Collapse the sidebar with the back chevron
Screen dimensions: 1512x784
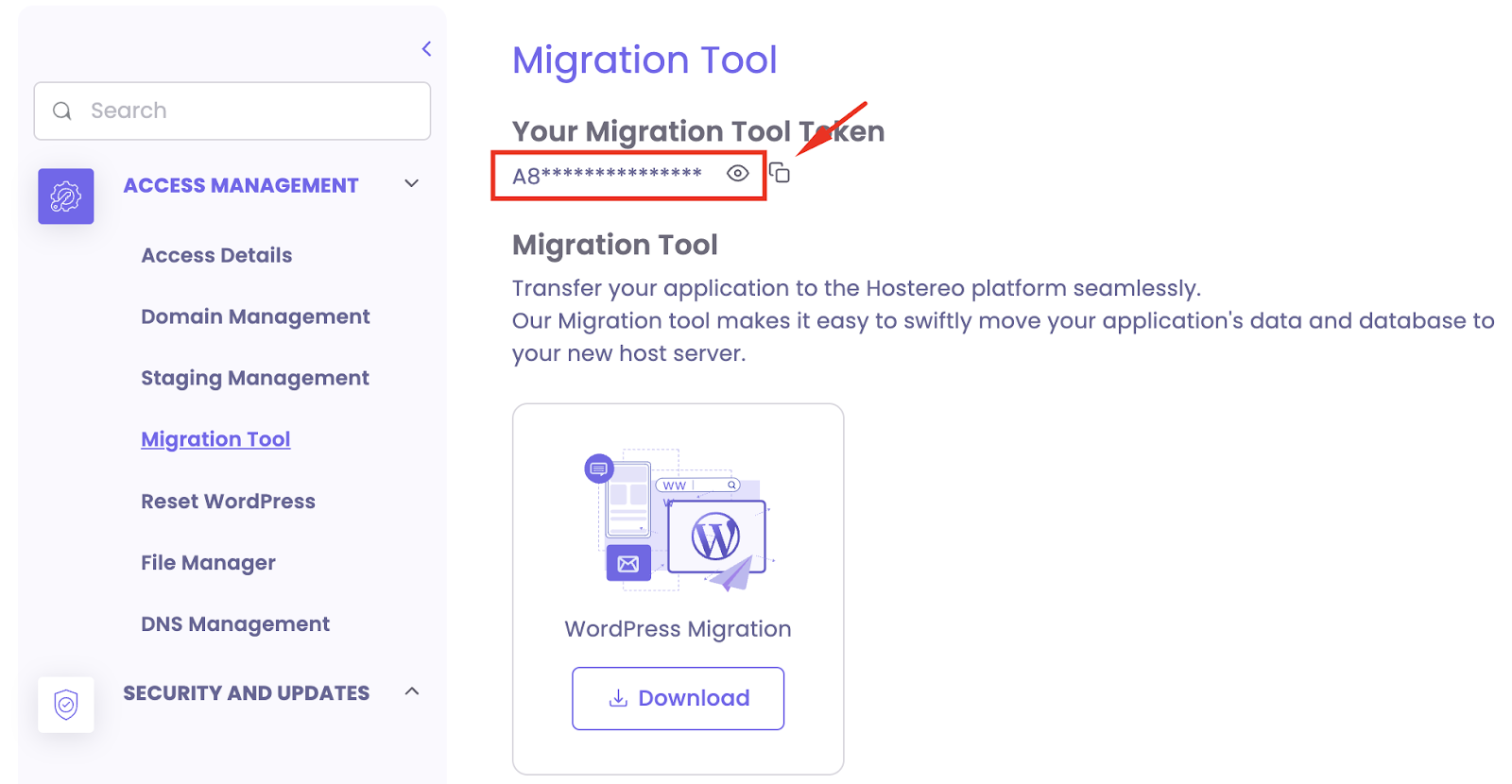click(x=426, y=49)
